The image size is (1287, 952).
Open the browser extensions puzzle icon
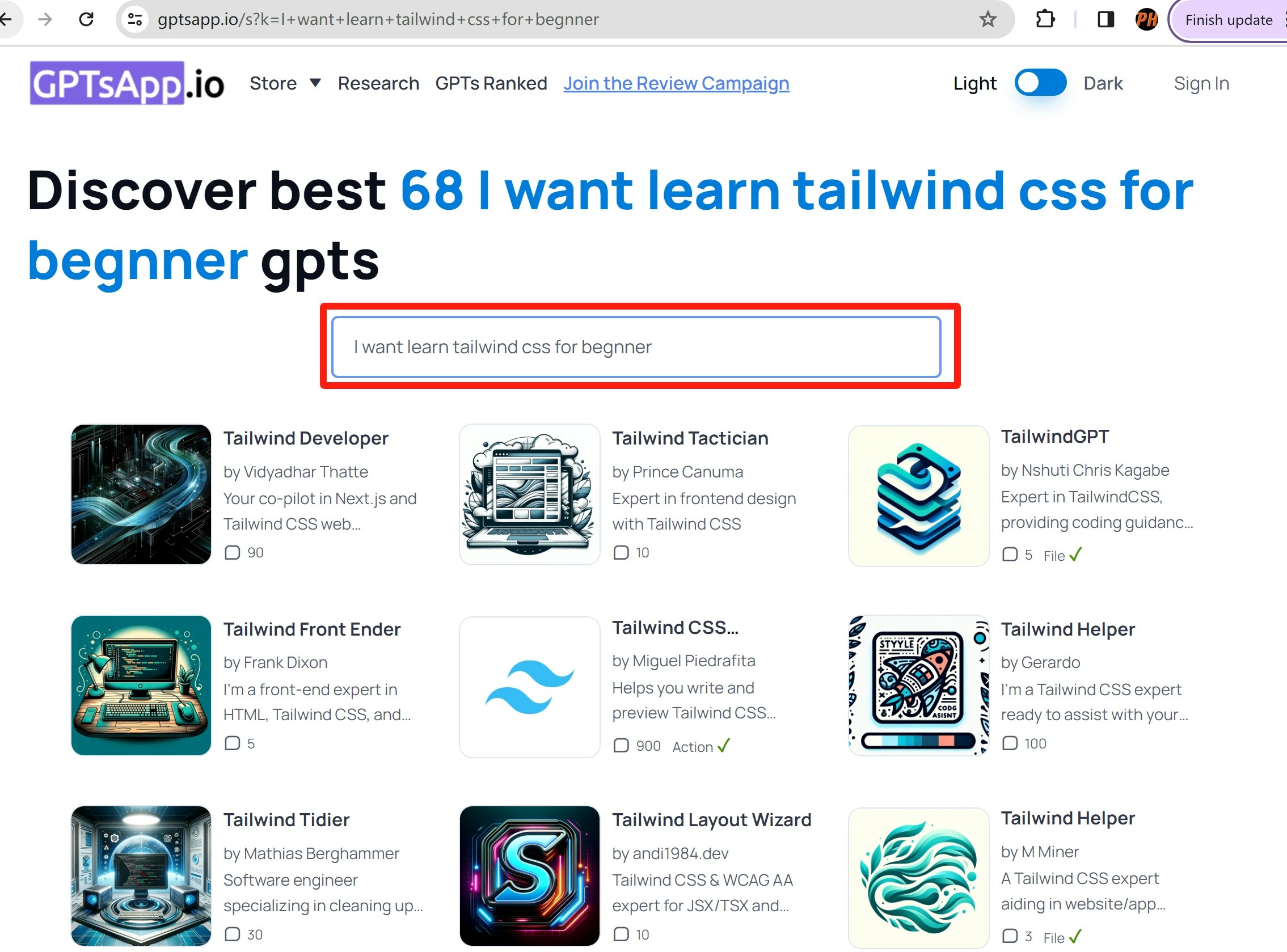[1044, 20]
